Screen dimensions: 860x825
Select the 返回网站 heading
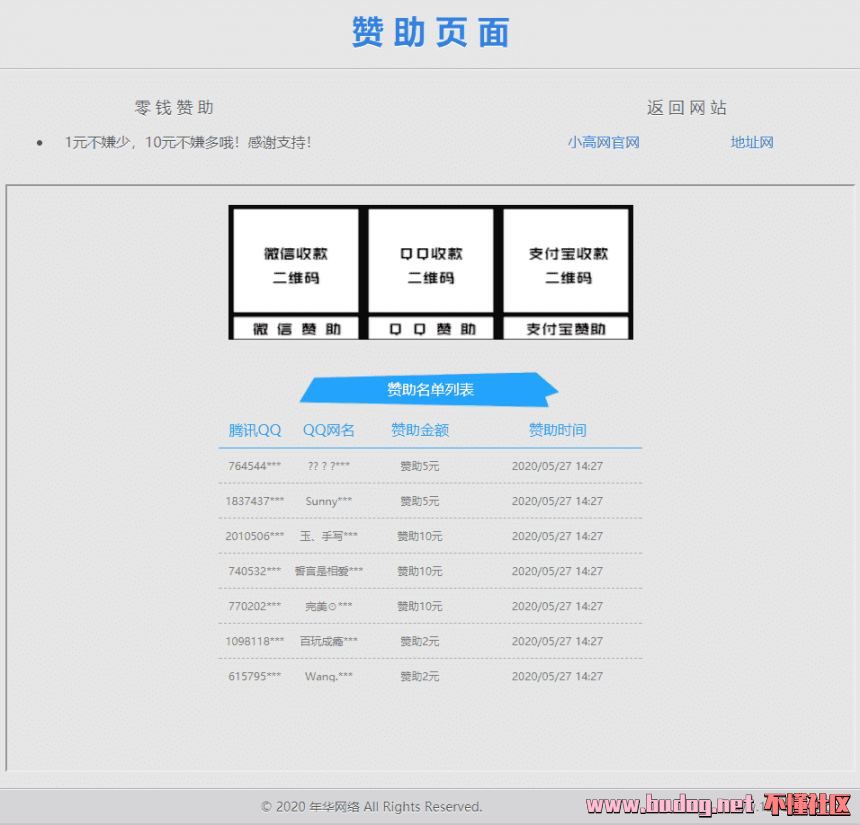pos(687,108)
